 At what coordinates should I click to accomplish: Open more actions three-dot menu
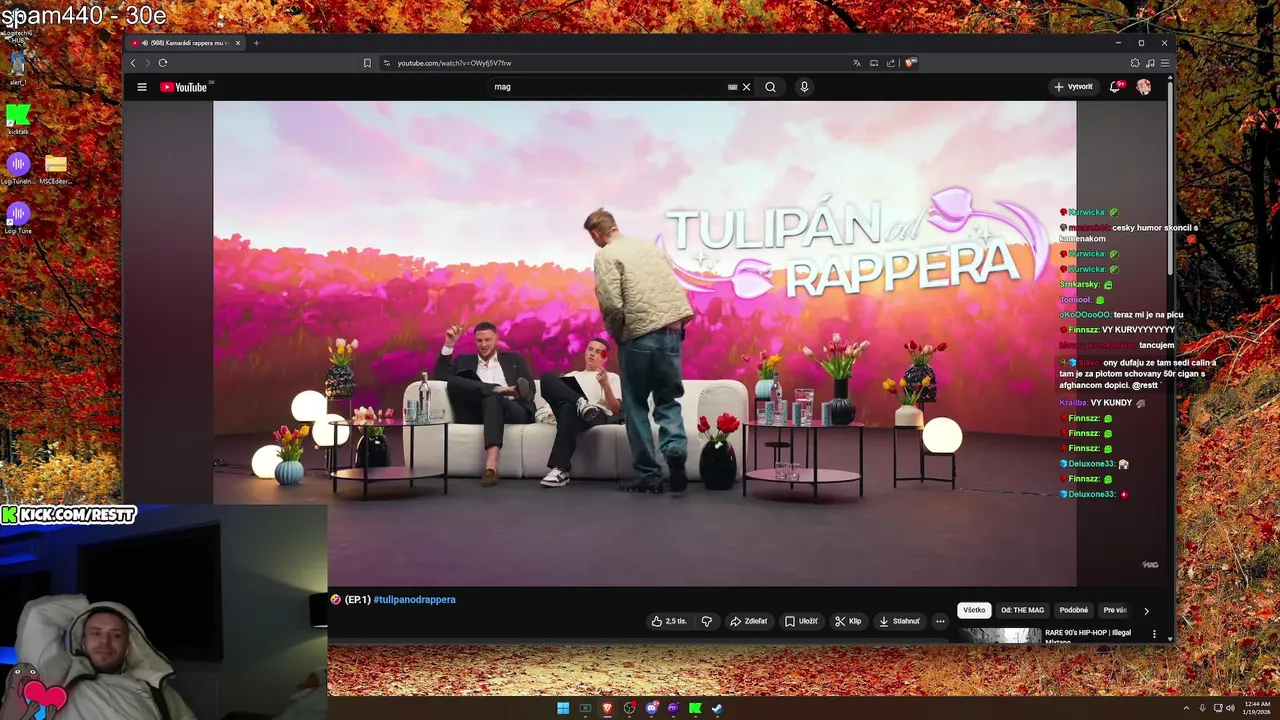point(940,621)
